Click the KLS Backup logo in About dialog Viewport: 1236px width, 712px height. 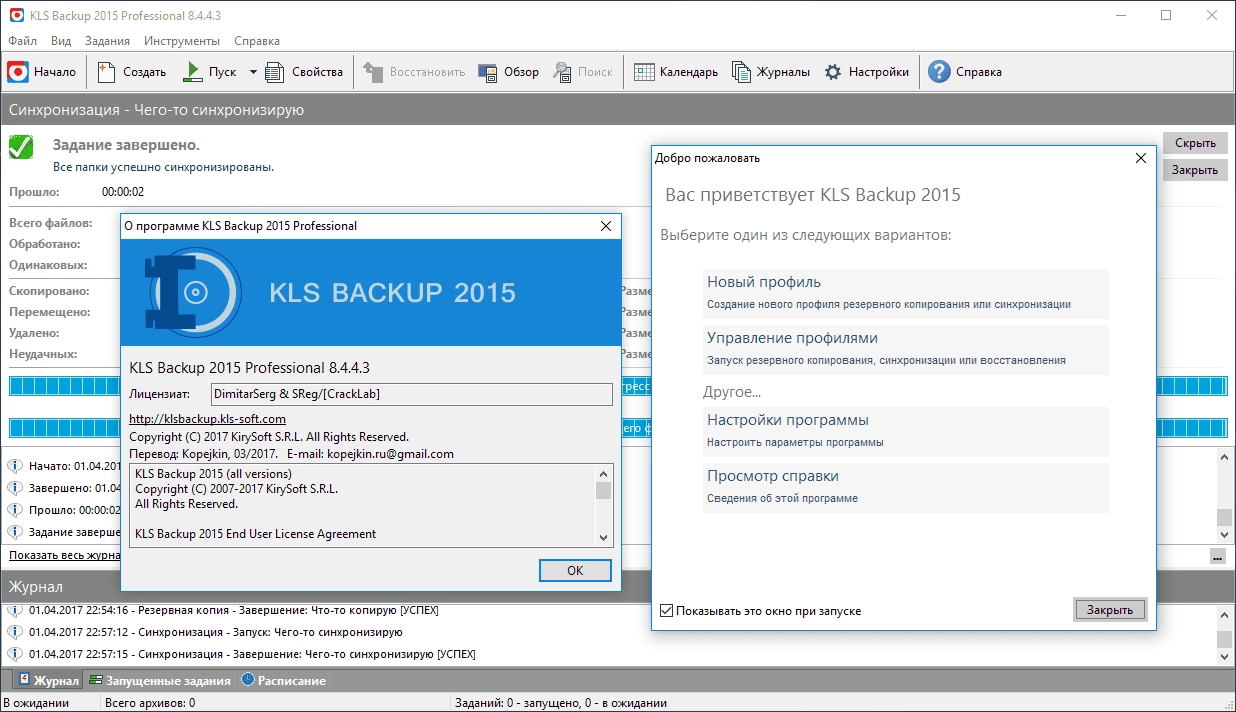click(x=193, y=293)
